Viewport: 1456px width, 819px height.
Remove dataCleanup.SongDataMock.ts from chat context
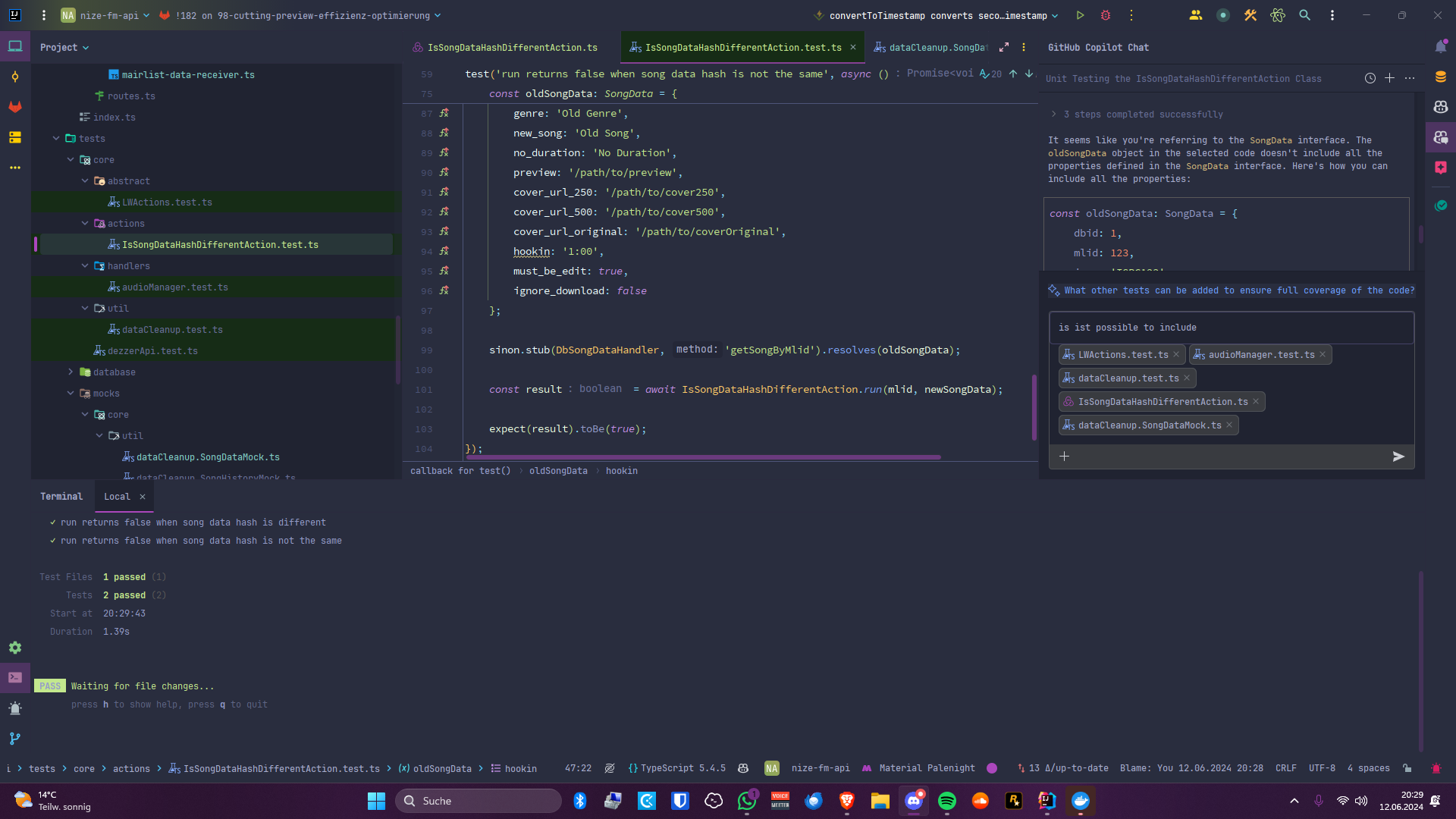tap(1229, 425)
